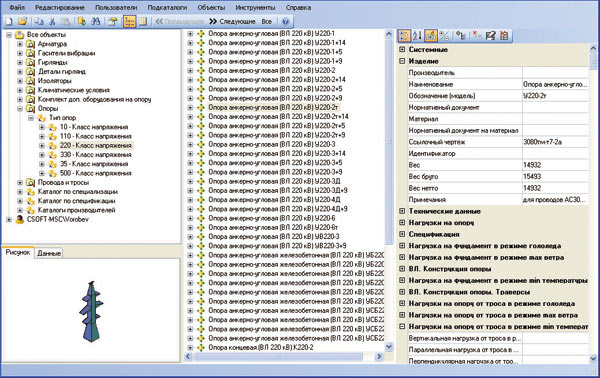Image resolution: width=600 pixels, height=378 pixels.
Task: Click the icon of Опора анкерно-угловая У220-1
Action: [x=201, y=34]
